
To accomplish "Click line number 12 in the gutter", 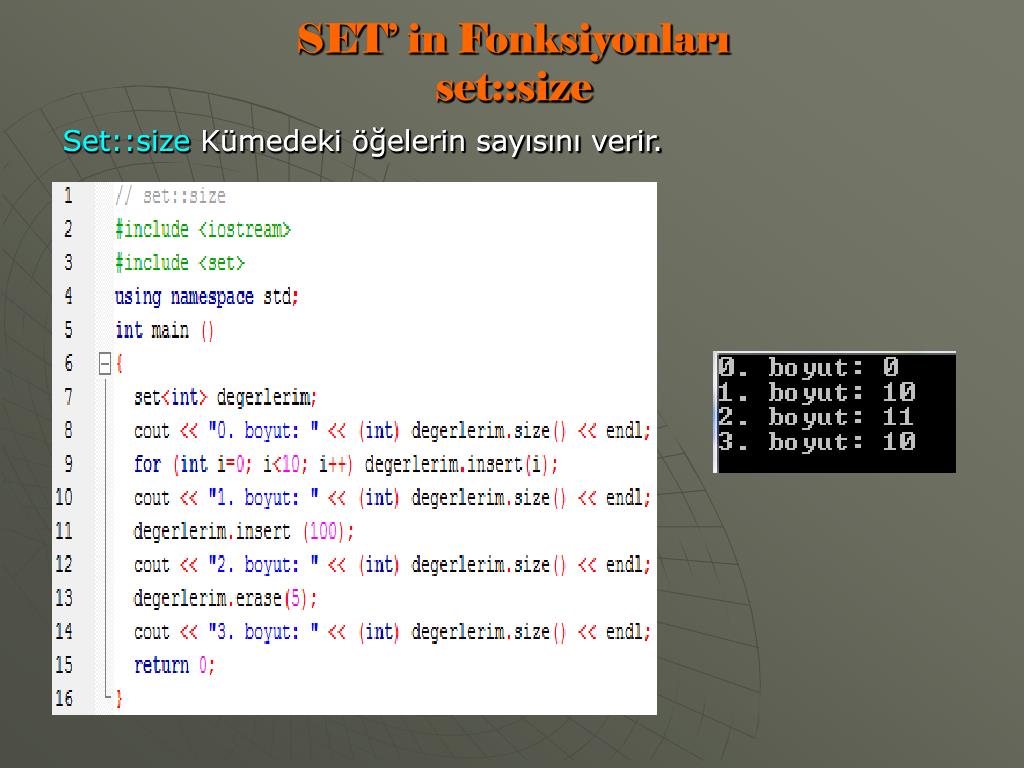I will (64, 564).
